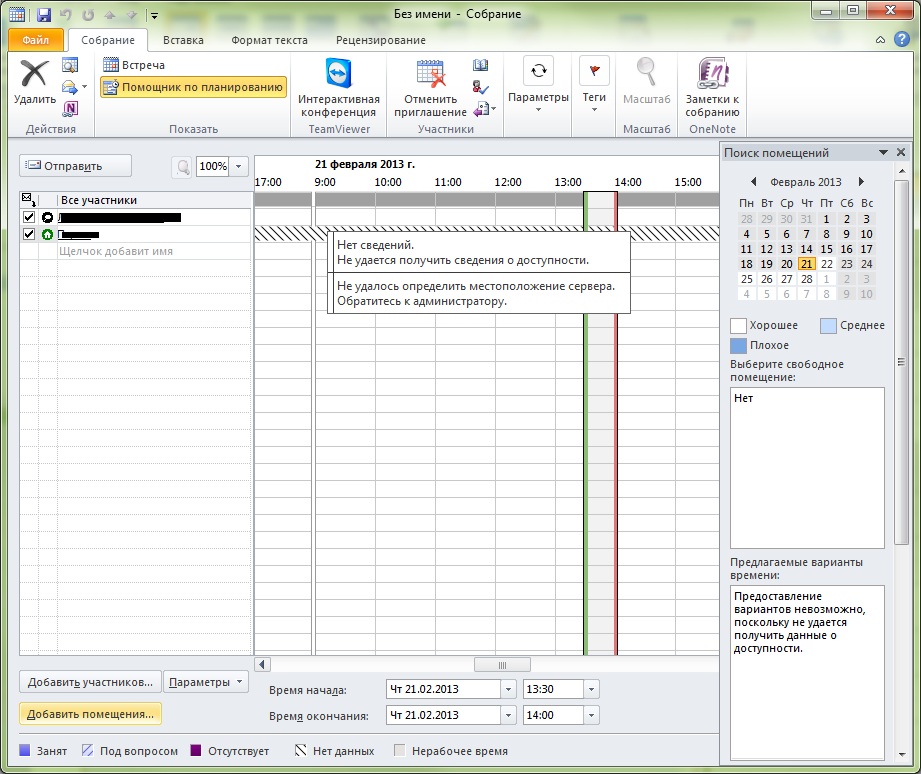Select Нет in the available rooms list
This screenshot has width=921, height=774.
pyautogui.click(x=743, y=398)
